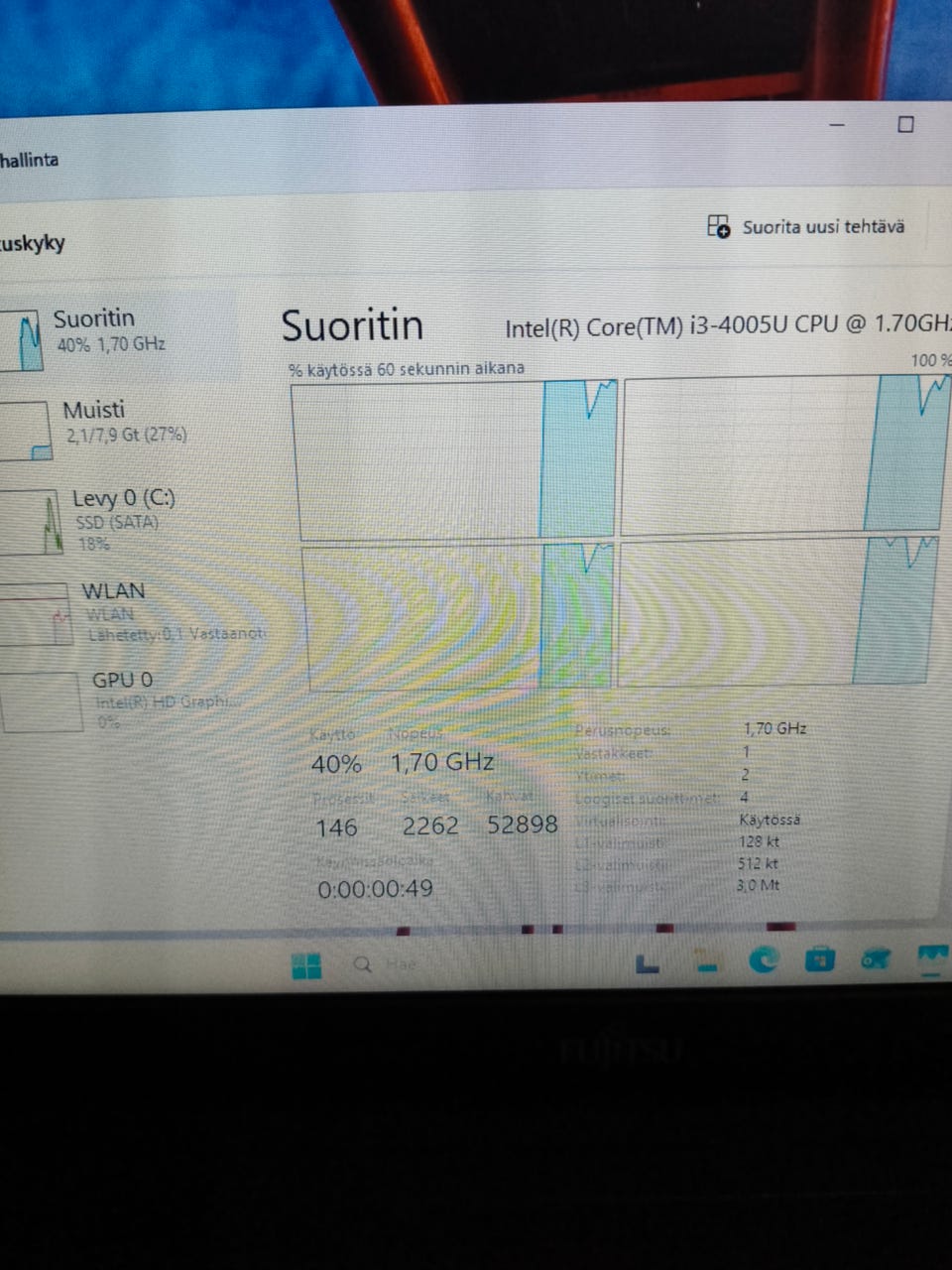Select GPU 0 in the sidebar

119,699
